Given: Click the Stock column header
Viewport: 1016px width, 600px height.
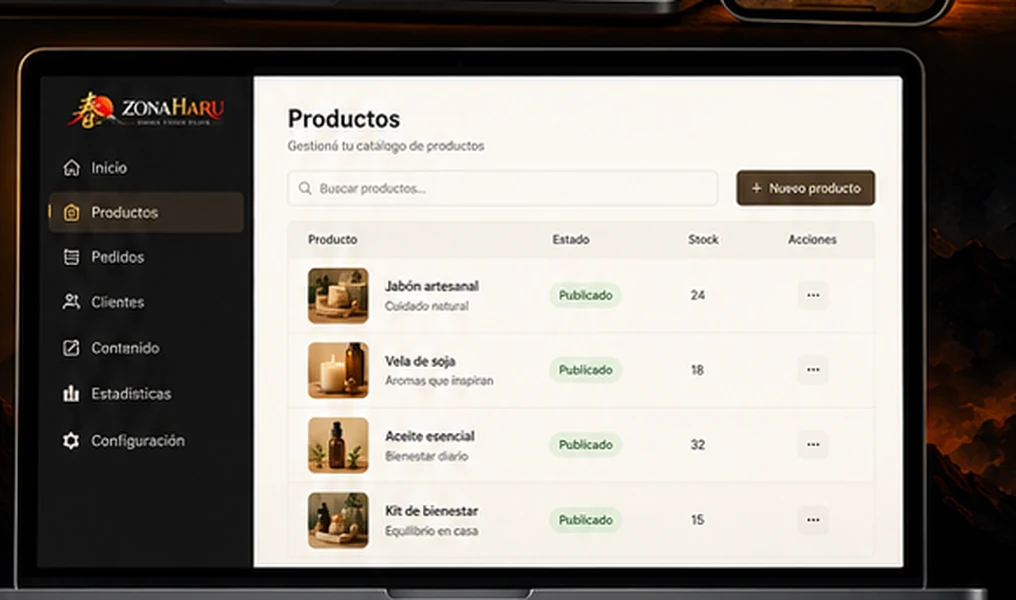Looking at the screenshot, I should pos(703,240).
